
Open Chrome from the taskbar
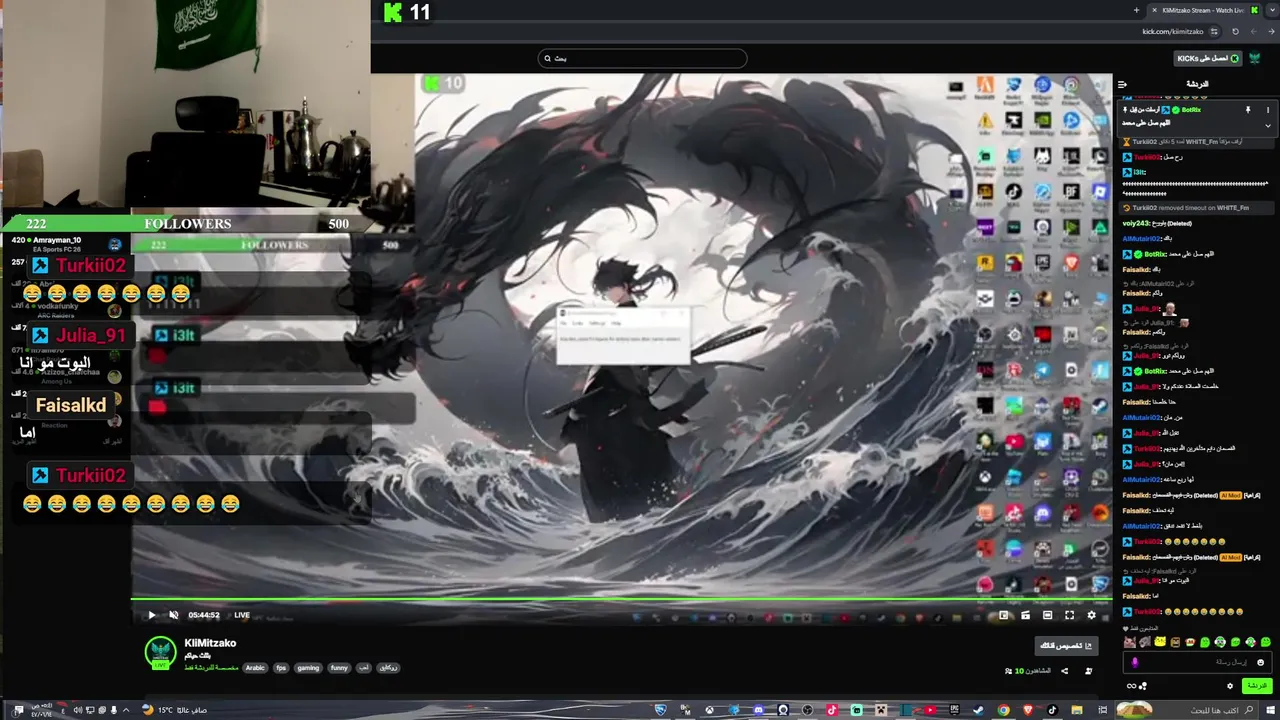1003,710
